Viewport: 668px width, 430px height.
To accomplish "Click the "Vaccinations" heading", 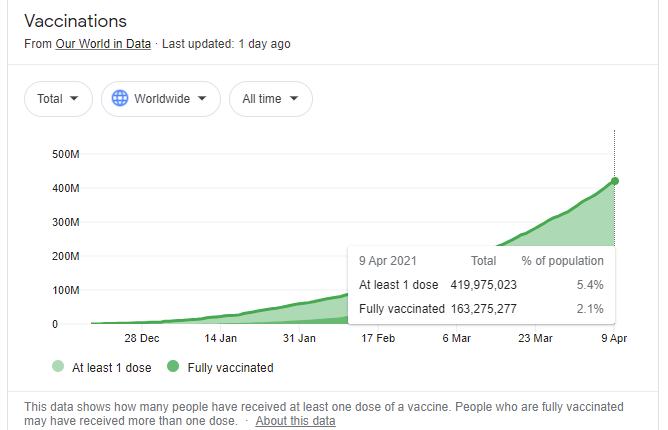I will tap(74, 21).
